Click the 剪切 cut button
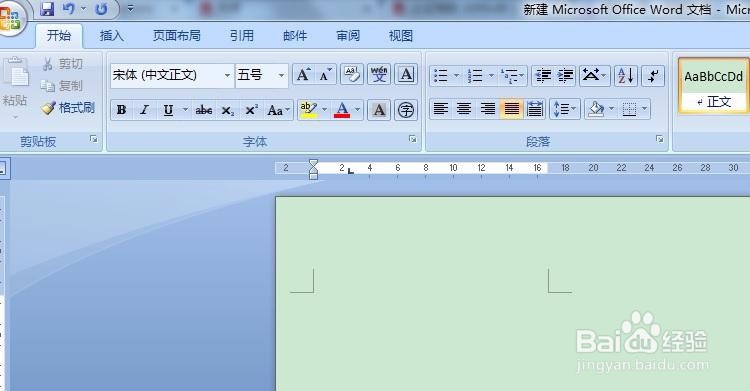The height and width of the screenshot is (391, 750). click(x=63, y=64)
